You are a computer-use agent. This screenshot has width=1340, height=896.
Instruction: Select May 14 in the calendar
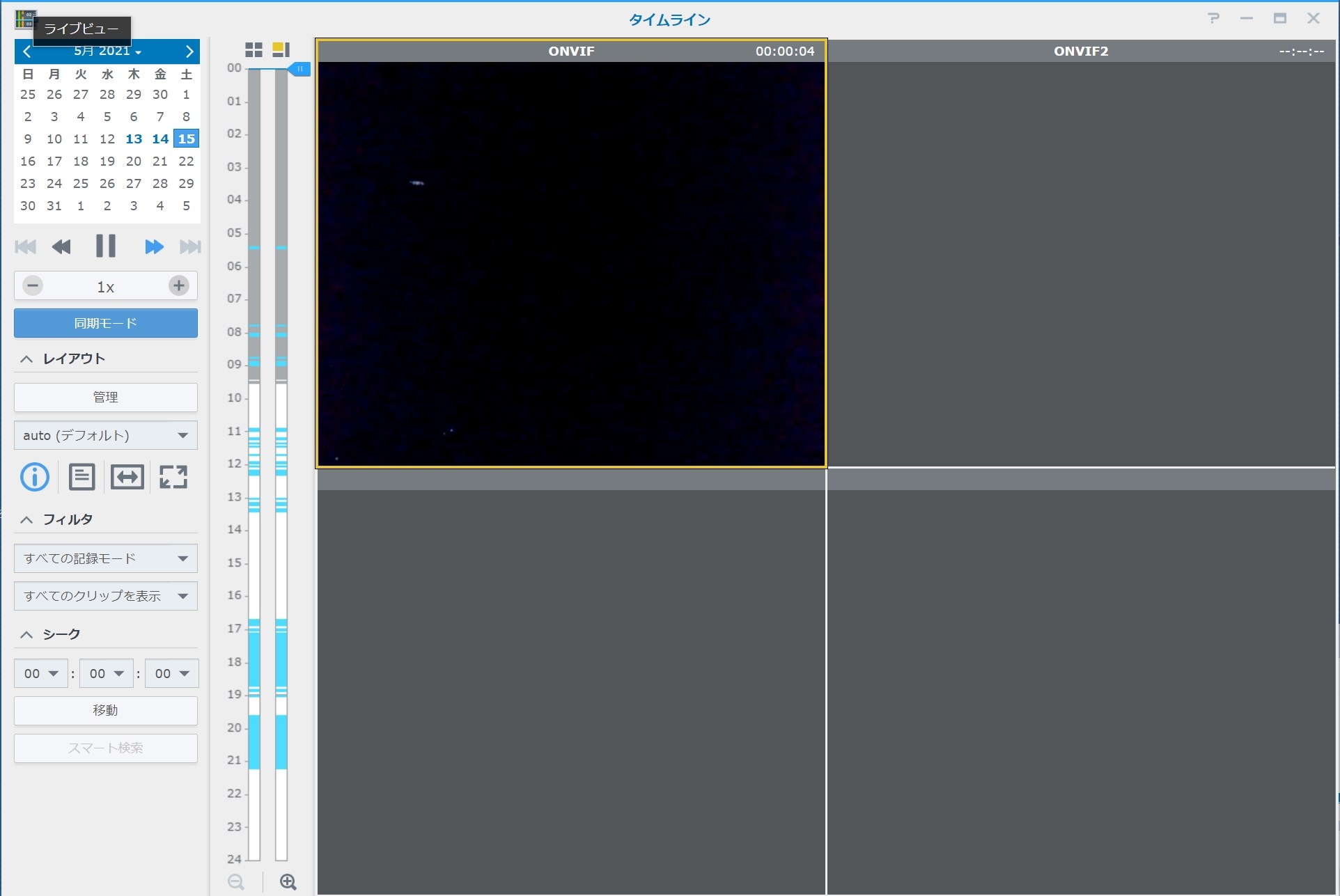click(160, 139)
